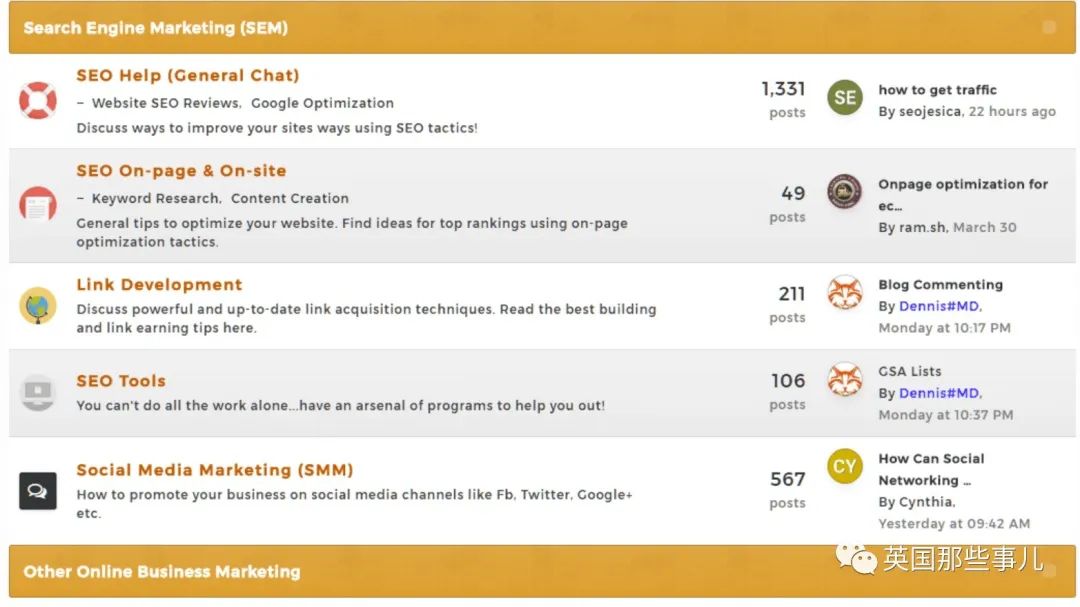This screenshot has width=1080, height=607.
Task: Click the cat avatar beside GSA Lists
Action: pos(845,380)
